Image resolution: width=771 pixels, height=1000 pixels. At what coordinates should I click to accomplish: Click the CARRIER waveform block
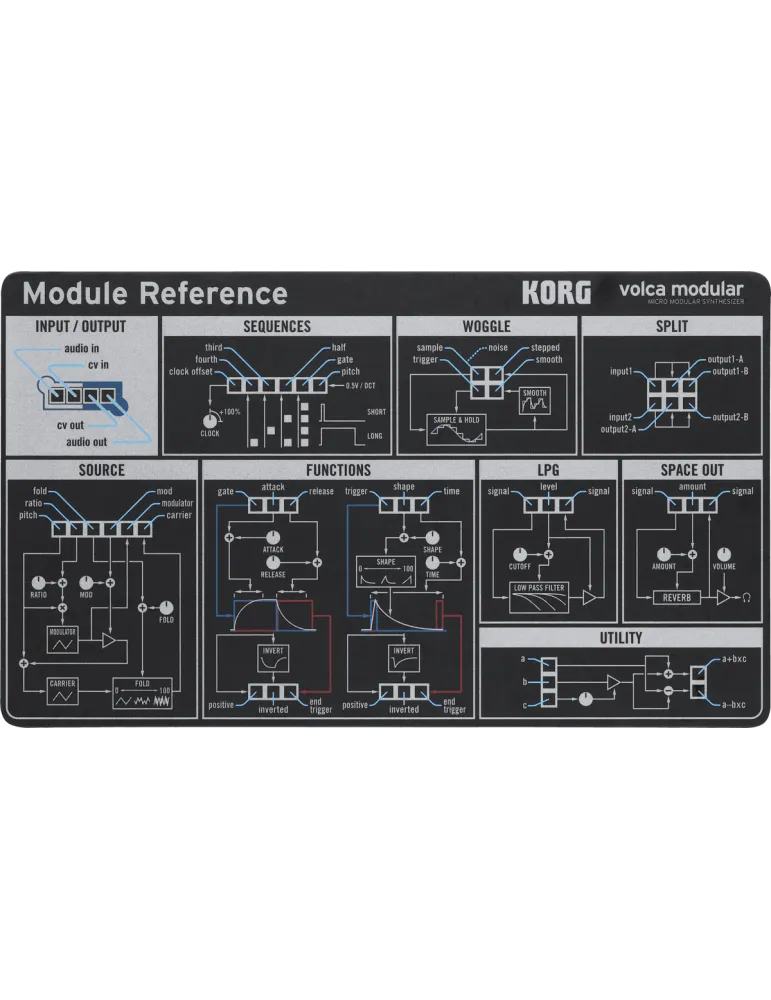(x=62, y=691)
